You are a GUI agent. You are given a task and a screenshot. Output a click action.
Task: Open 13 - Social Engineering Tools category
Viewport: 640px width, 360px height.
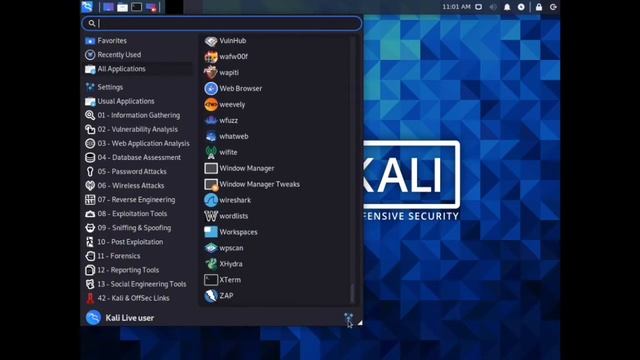point(138,284)
